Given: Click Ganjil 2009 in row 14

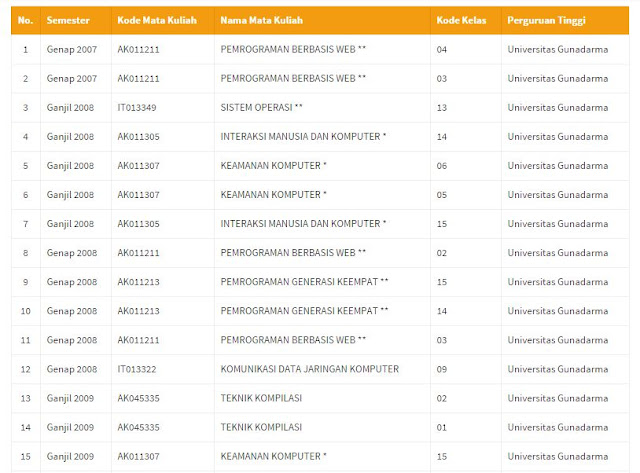Looking at the screenshot, I should pyautogui.click(x=70, y=428).
